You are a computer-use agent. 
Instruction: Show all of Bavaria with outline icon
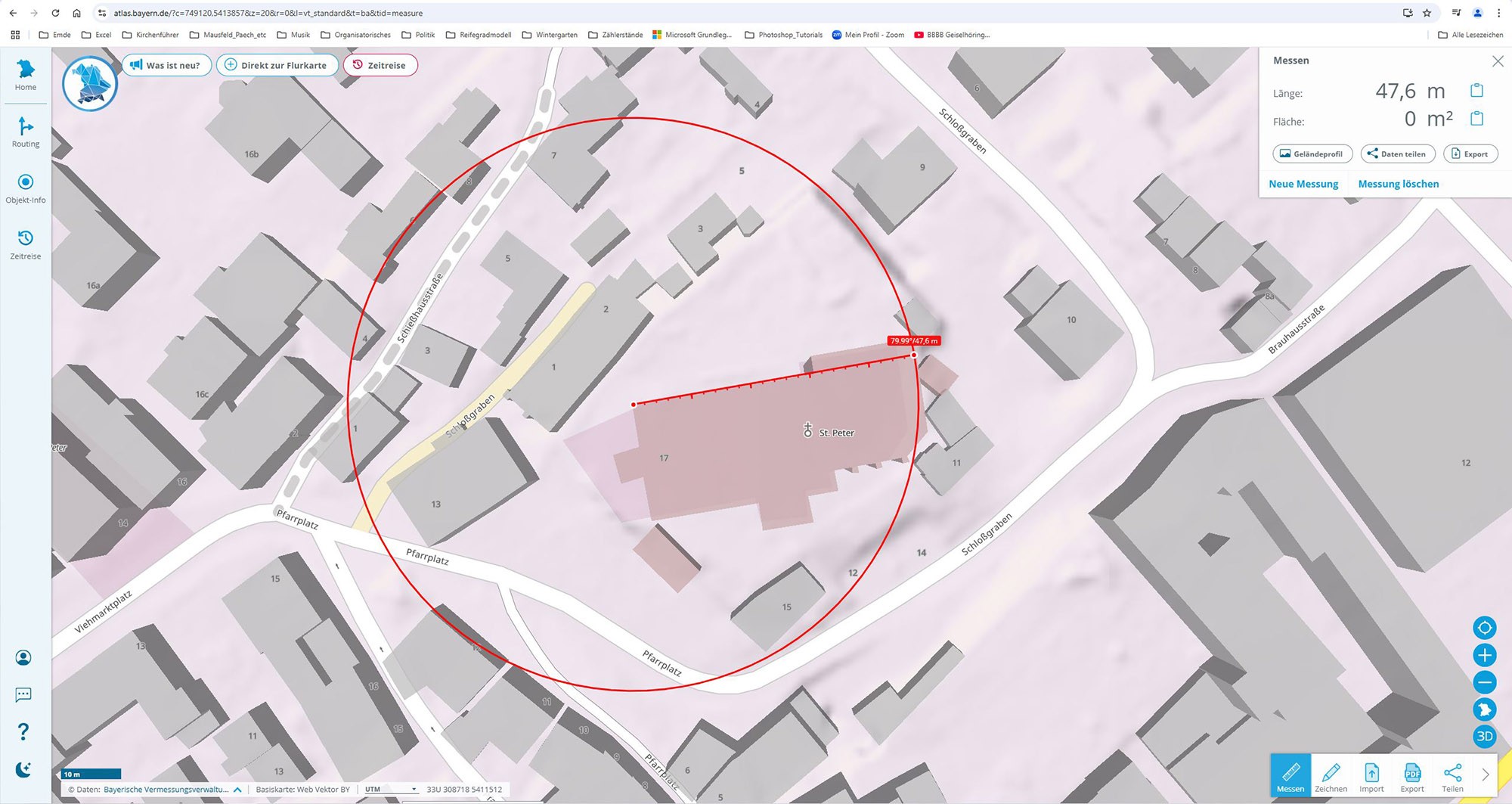(1485, 709)
